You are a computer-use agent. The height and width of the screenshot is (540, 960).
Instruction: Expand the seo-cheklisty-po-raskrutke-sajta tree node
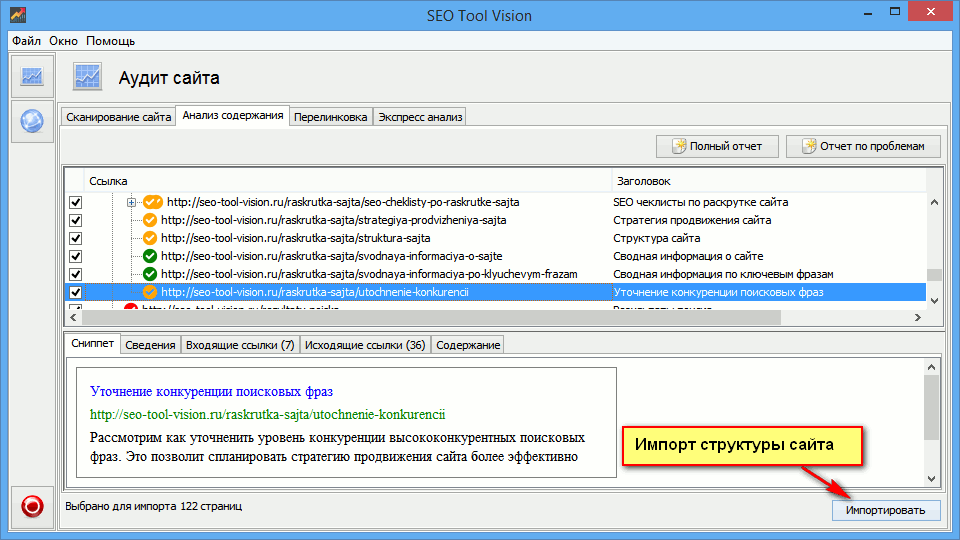(132, 202)
